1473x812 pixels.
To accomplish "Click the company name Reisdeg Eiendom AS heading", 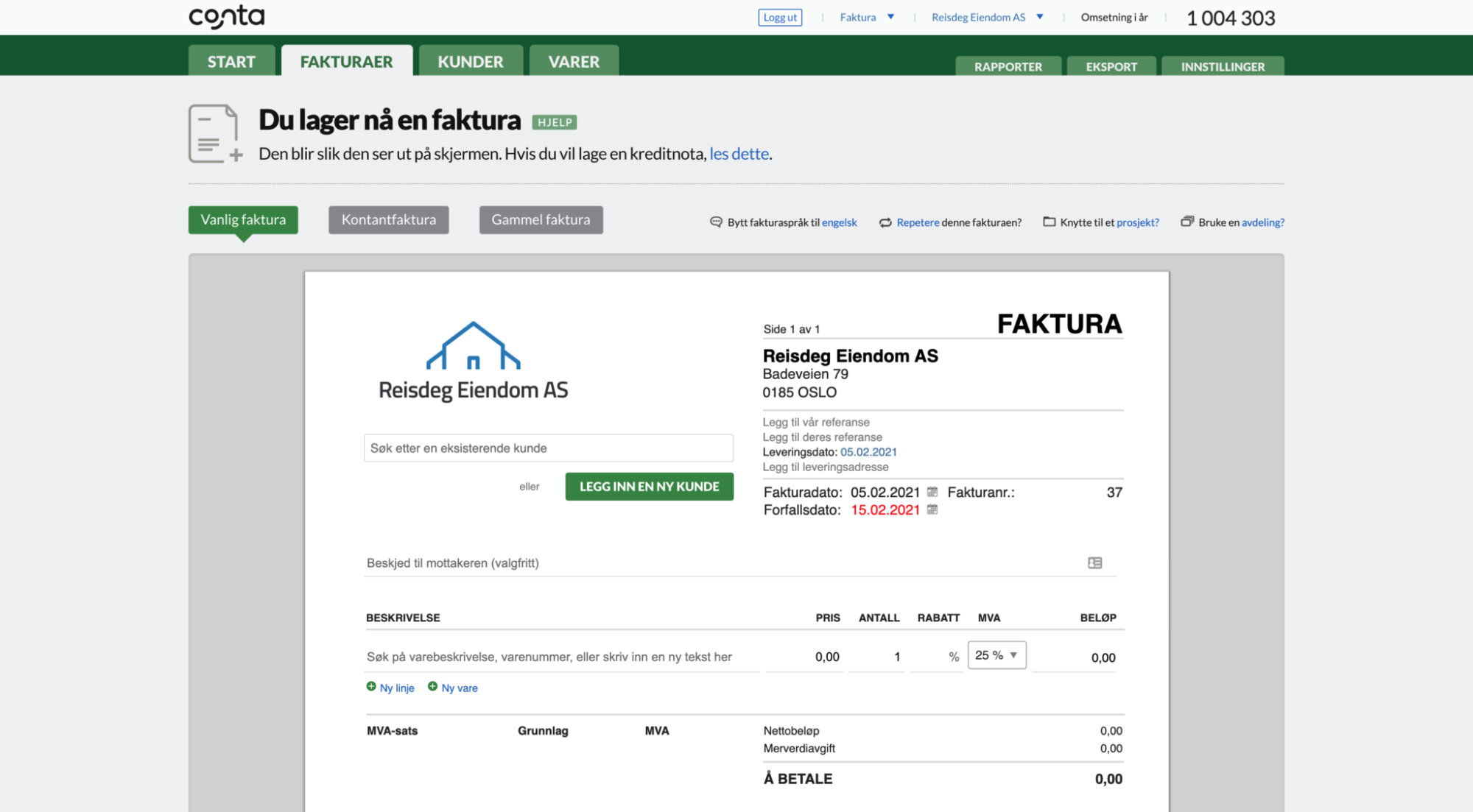I will [850, 356].
